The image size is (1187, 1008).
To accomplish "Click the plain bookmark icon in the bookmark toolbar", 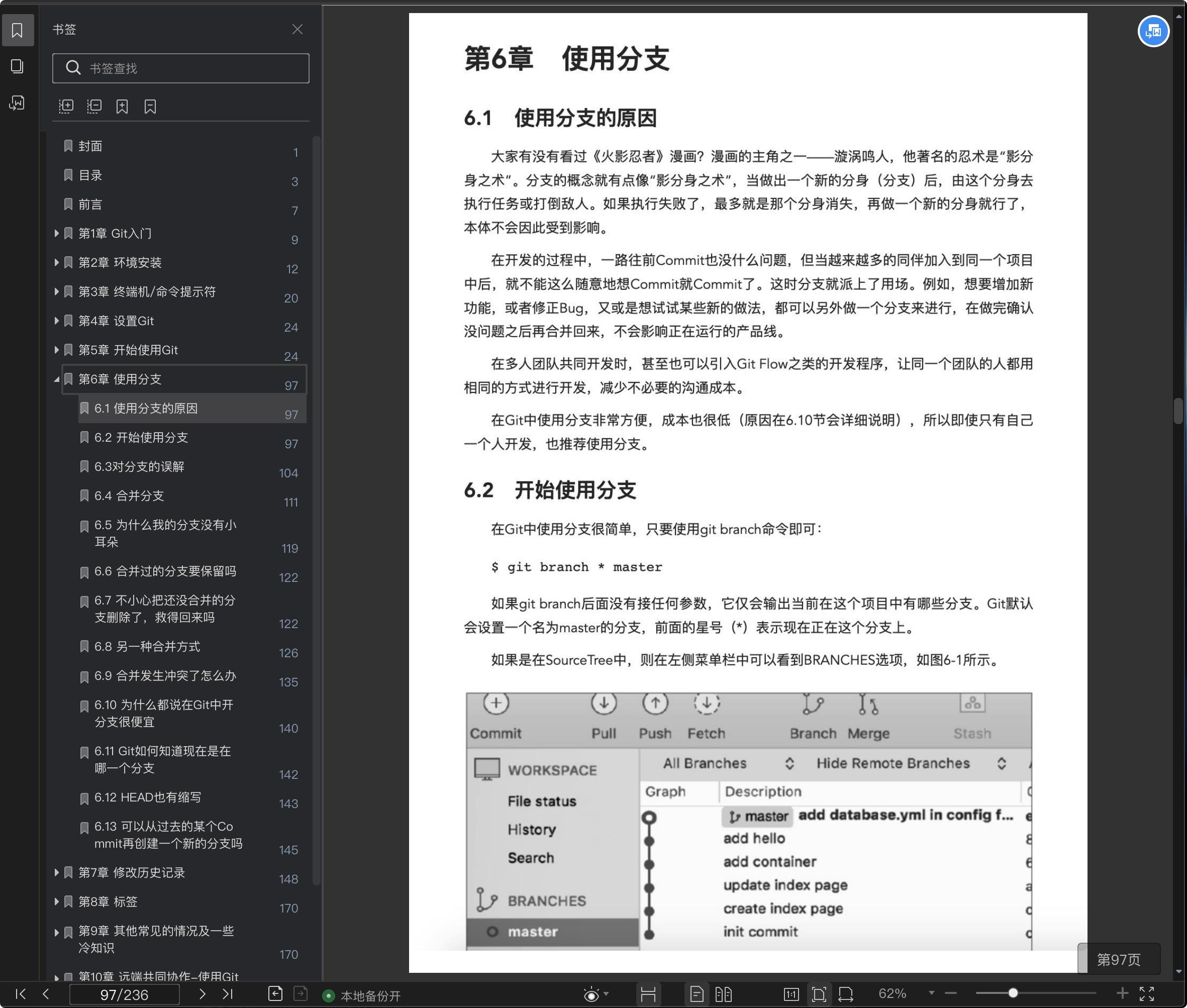I will point(150,107).
